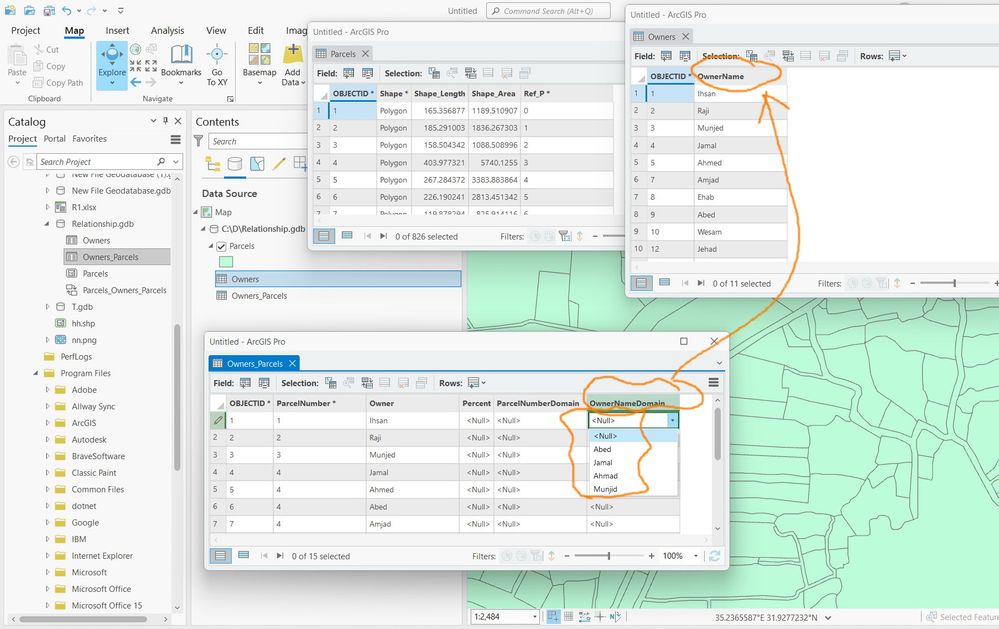This screenshot has width=999, height=629.
Task: Collapse the Relationship.gdb node in Catalog
Action: pos(46,224)
